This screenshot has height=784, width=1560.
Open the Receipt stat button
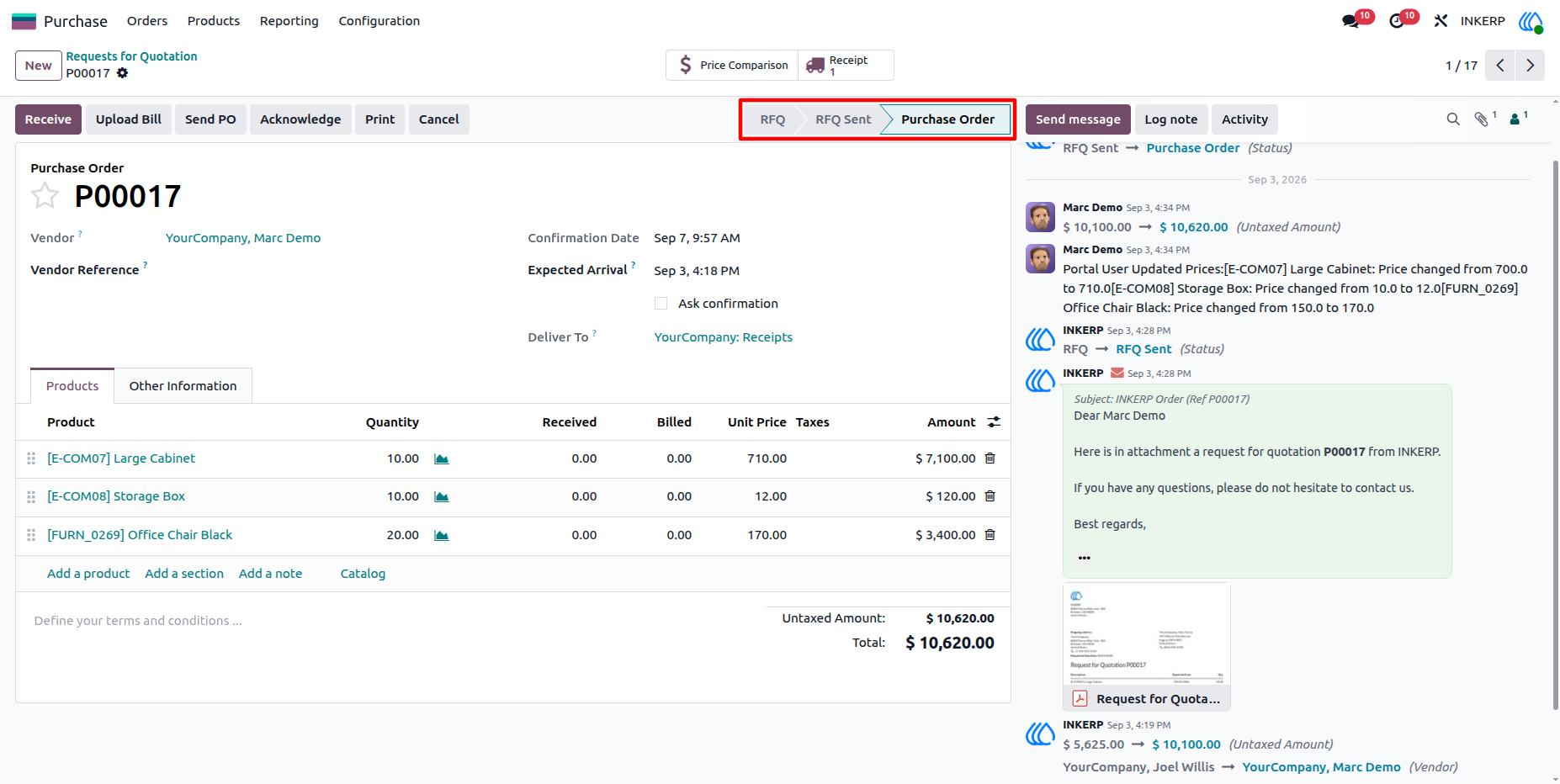(x=846, y=66)
